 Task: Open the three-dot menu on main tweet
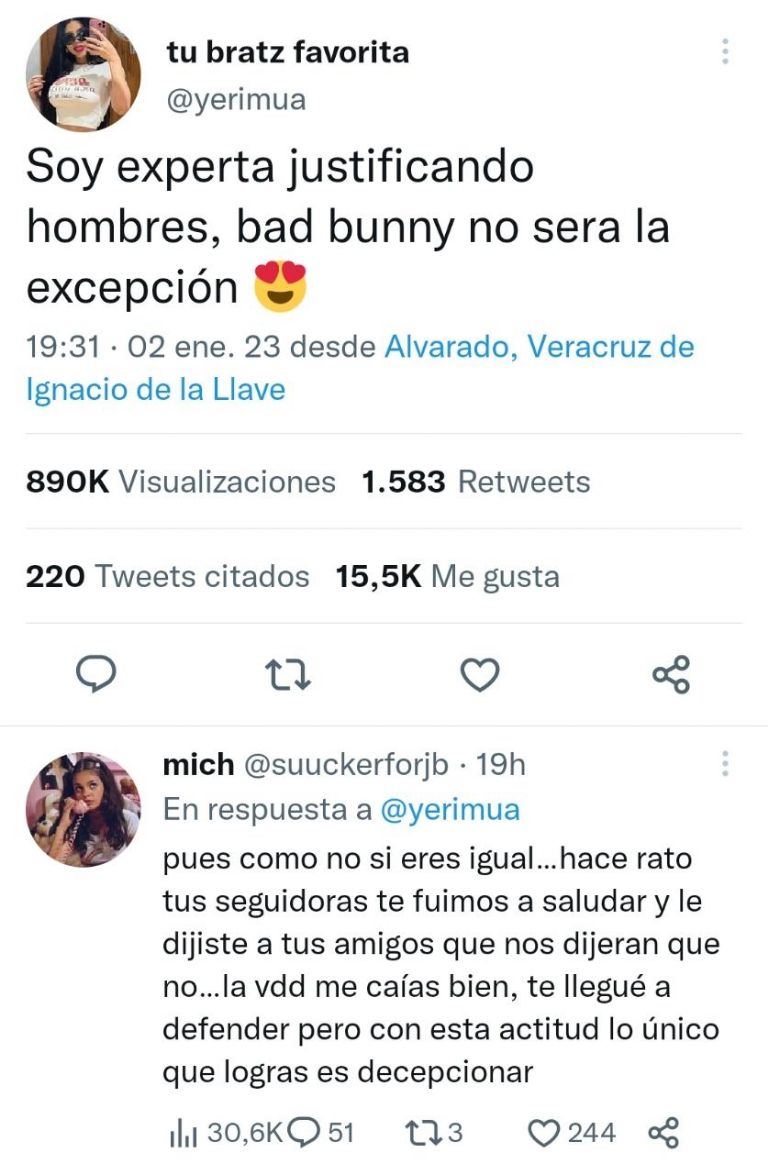point(725,52)
